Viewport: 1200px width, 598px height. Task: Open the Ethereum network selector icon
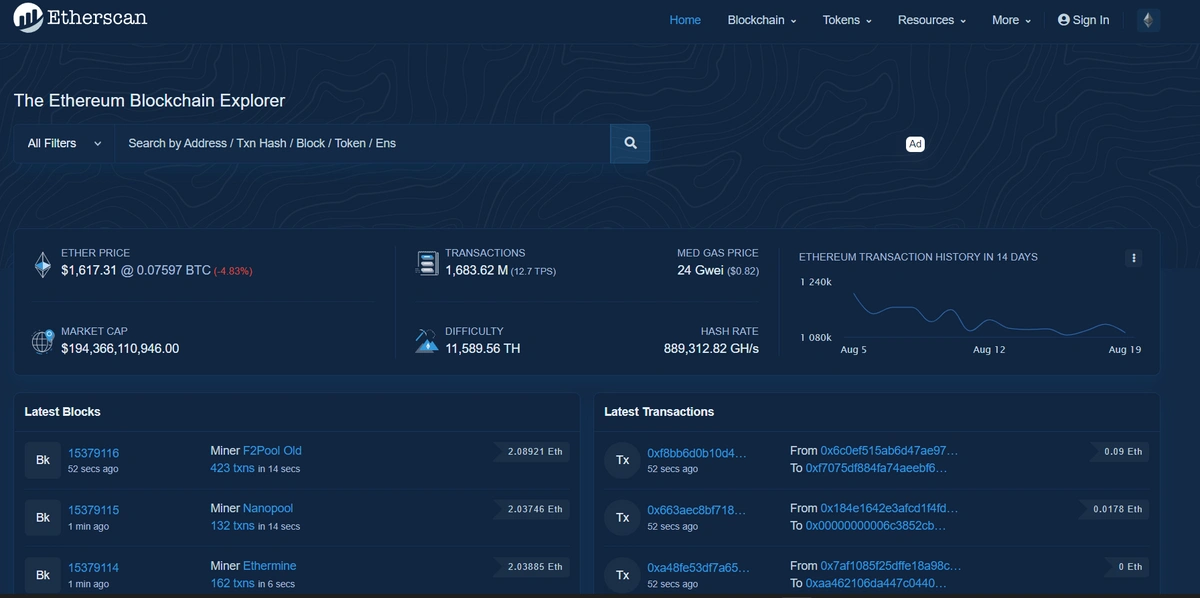[1148, 20]
